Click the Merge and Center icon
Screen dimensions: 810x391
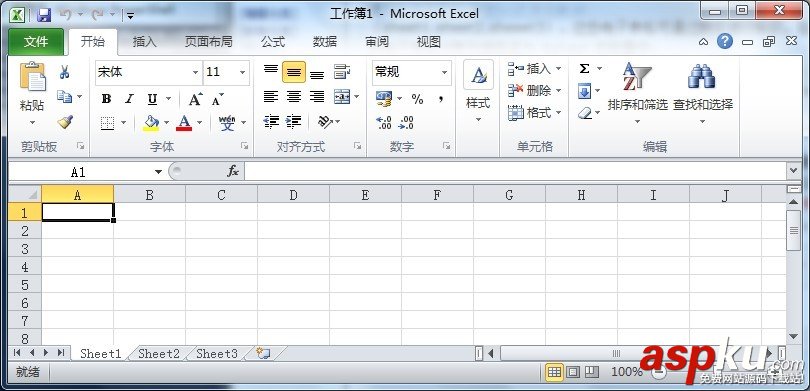pyautogui.click(x=342, y=97)
